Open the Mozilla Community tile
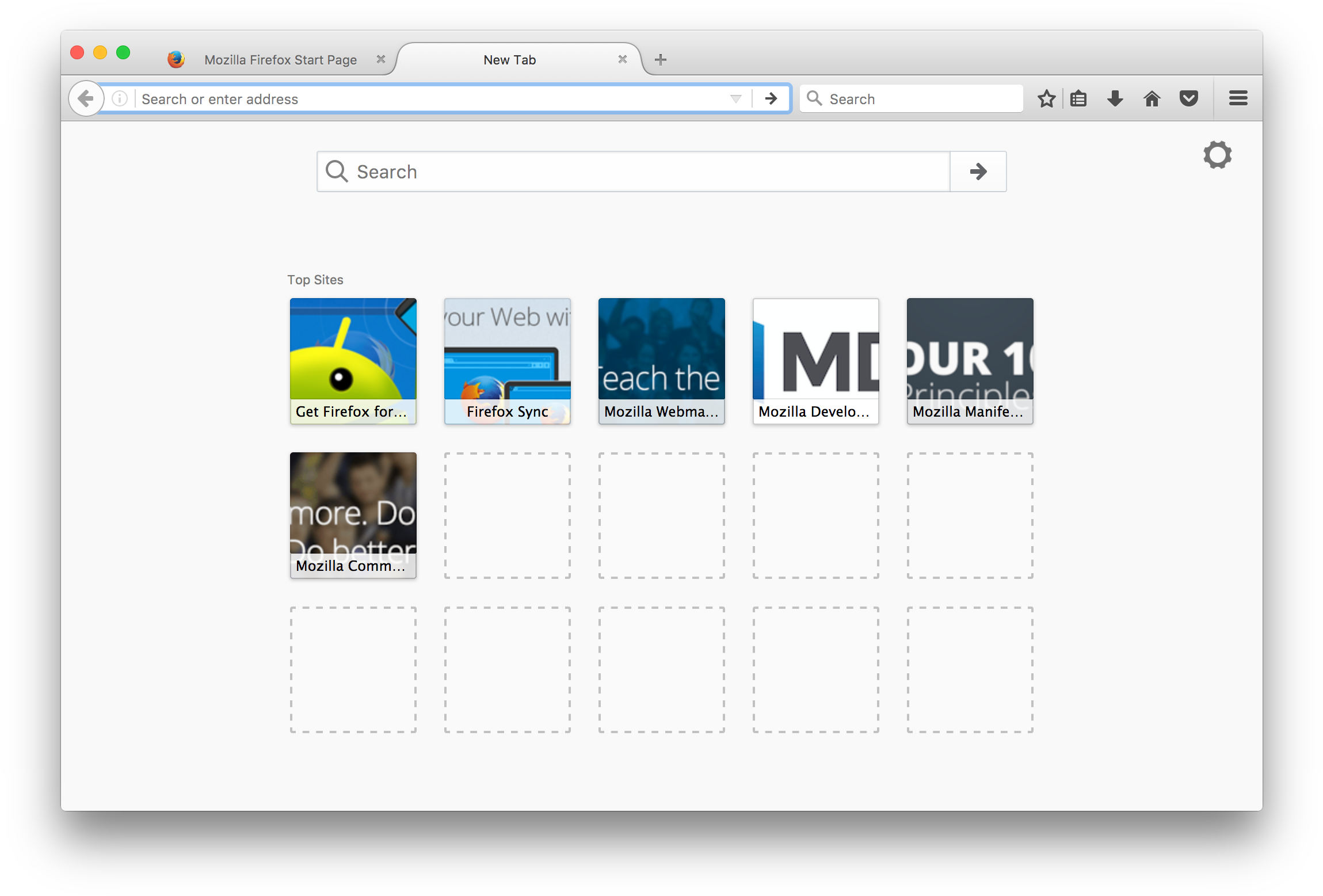Image resolution: width=1323 pixels, height=896 pixels. (x=353, y=515)
